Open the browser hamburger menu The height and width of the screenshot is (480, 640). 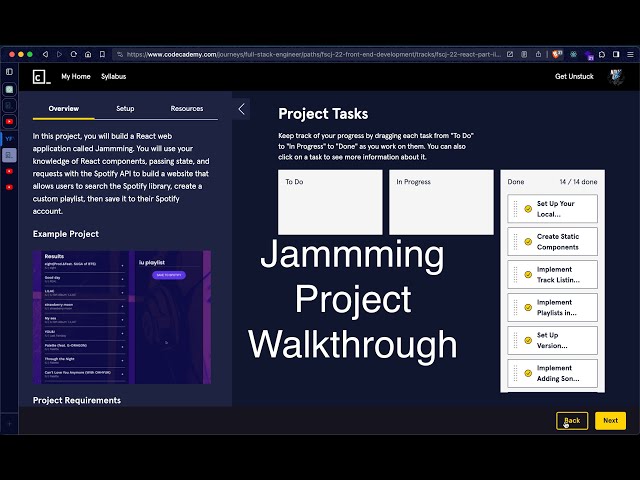click(630, 54)
